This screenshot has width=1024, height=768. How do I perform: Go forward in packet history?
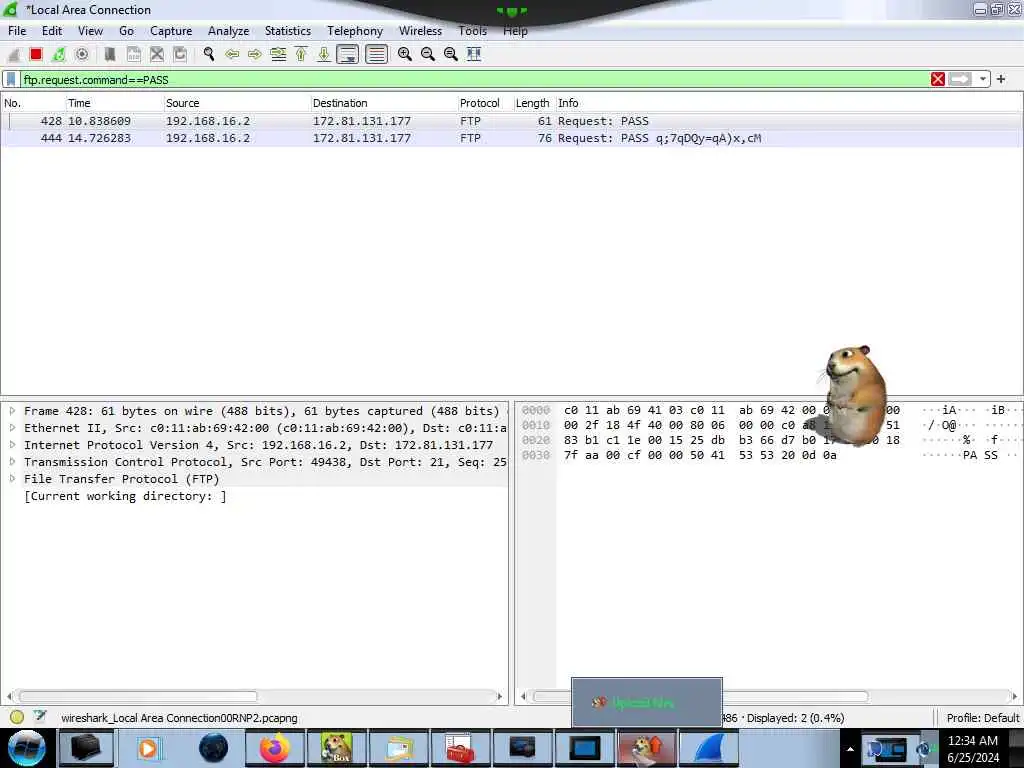coord(255,54)
